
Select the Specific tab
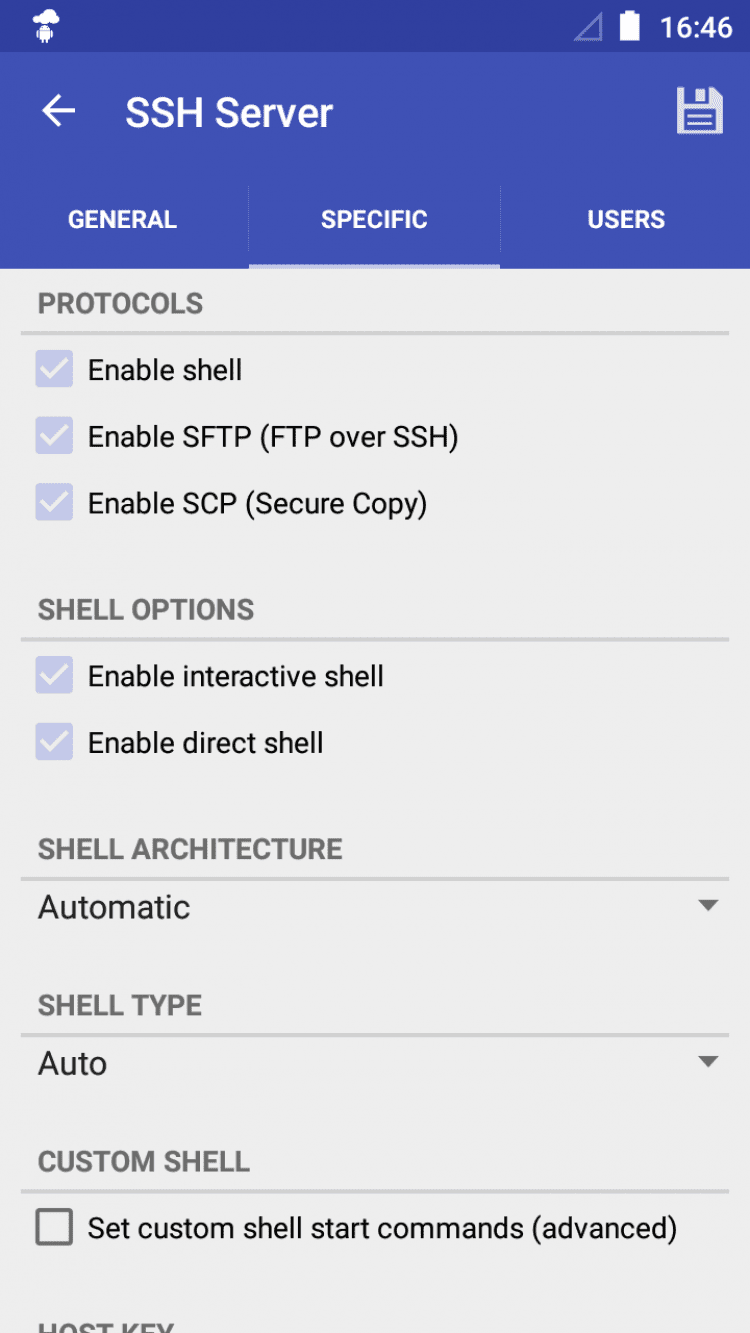[374, 220]
